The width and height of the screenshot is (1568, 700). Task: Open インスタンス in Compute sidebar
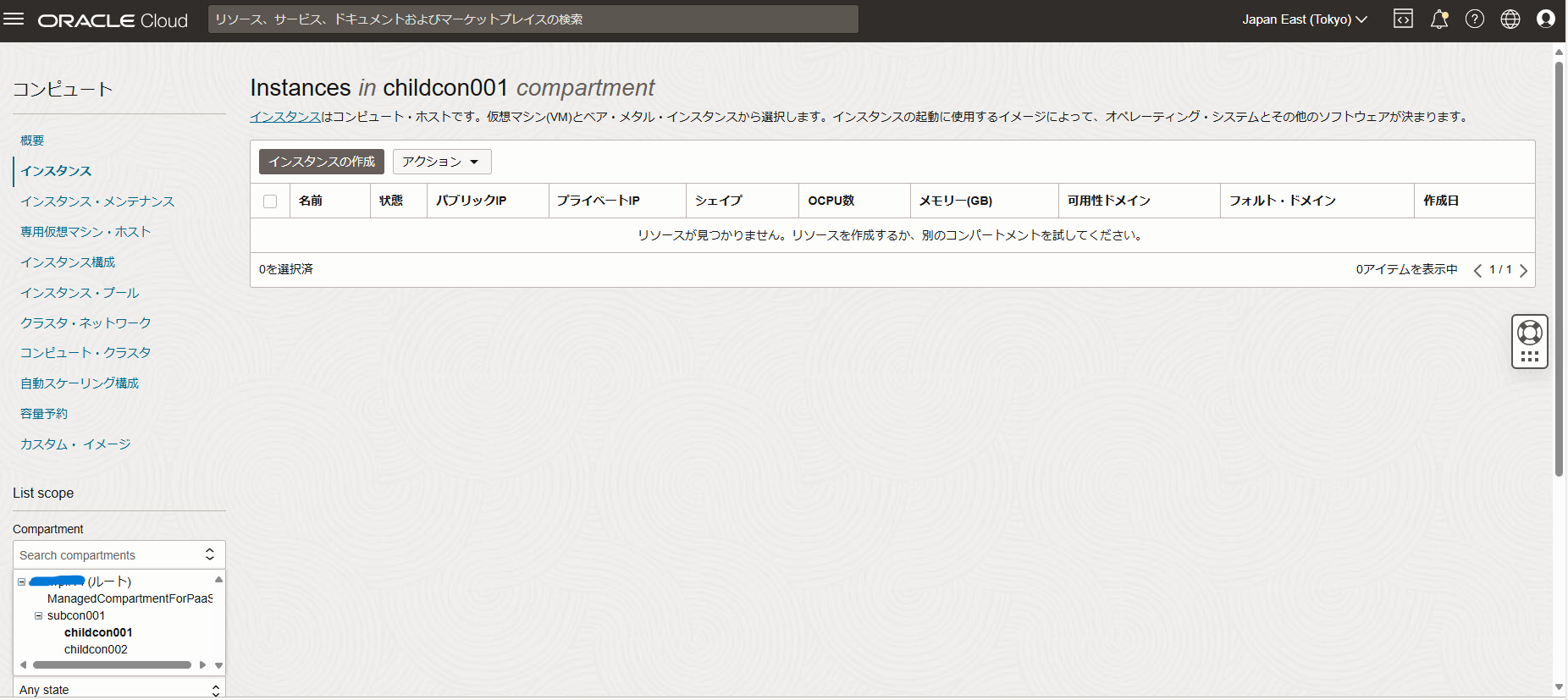point(56,171)
